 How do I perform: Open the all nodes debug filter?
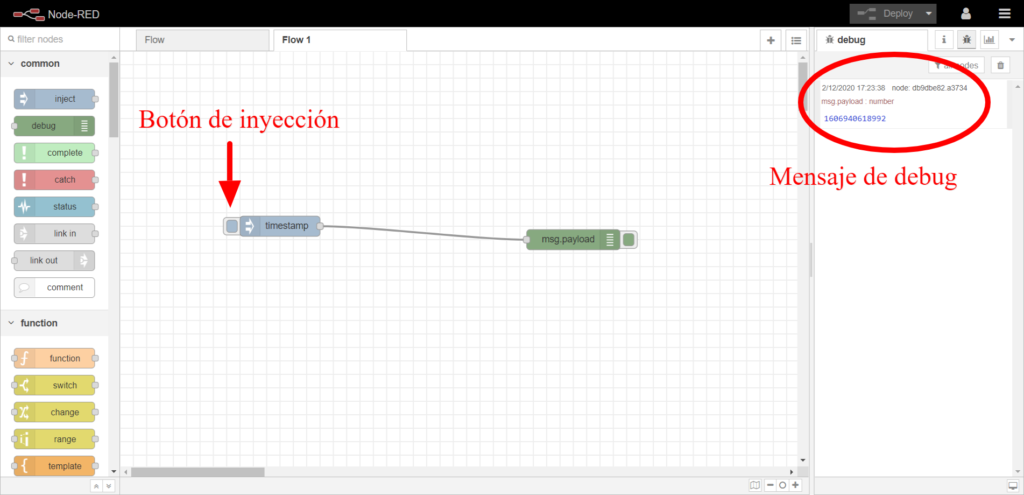tap(956, 65)
